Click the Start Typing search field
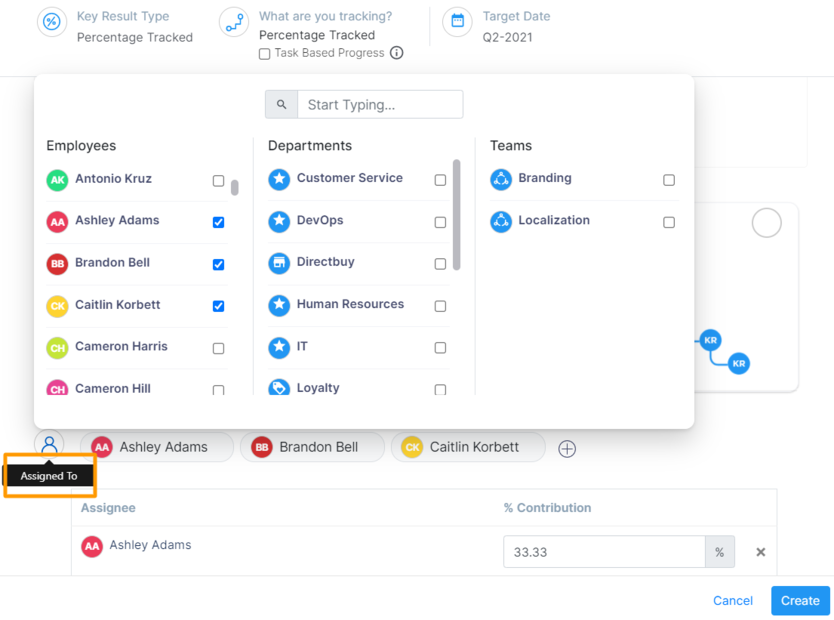 coord(380,105)
